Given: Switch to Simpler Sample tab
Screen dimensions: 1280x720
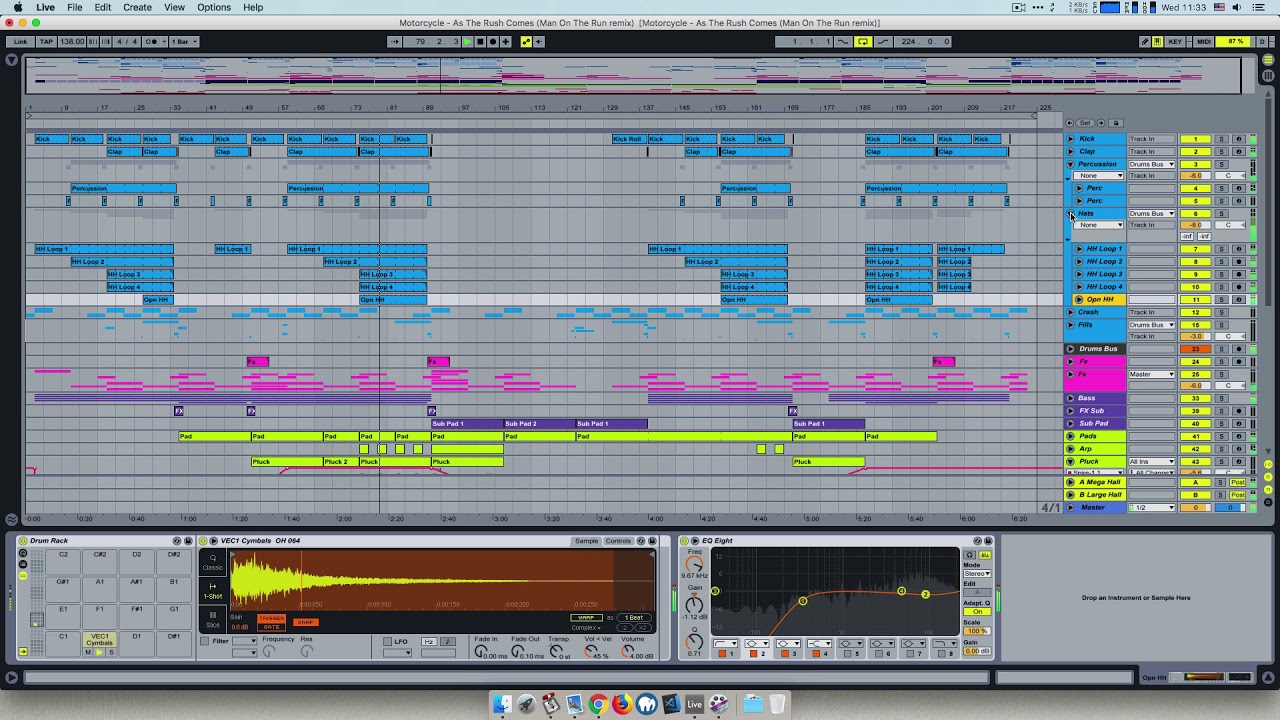Looking at the screenshot, I should [x=586, y=541].
